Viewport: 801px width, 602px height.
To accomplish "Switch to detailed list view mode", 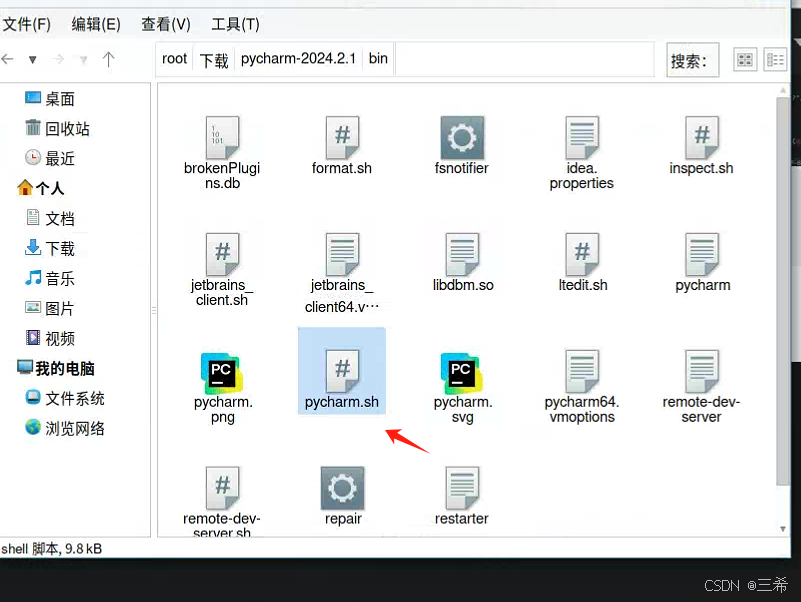I will pyautogui.click(x=774, y=60).
